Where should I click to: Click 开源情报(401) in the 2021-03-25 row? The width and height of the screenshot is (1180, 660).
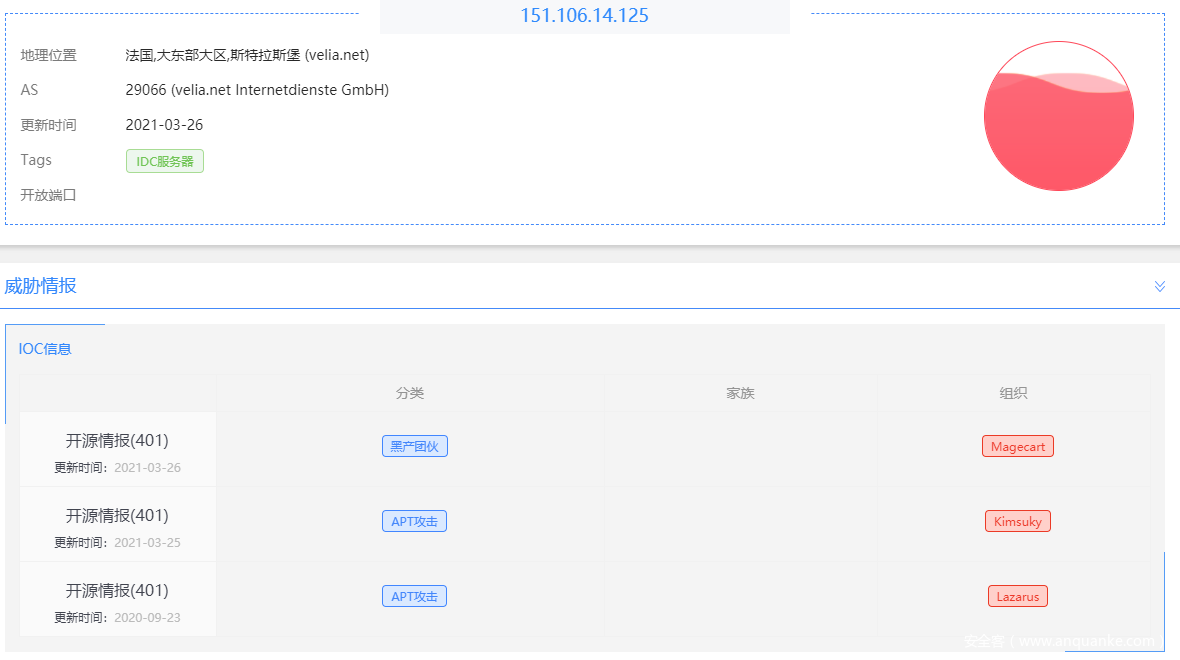pos(117,516)
